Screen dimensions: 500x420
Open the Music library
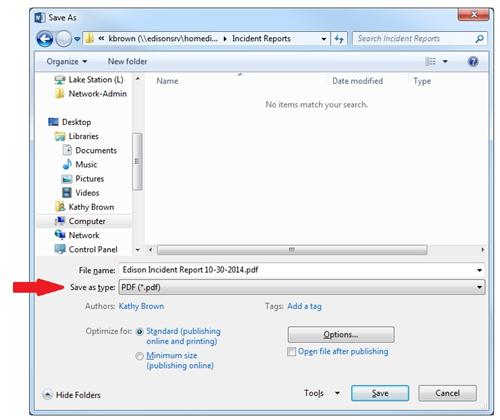coord(80,164)
